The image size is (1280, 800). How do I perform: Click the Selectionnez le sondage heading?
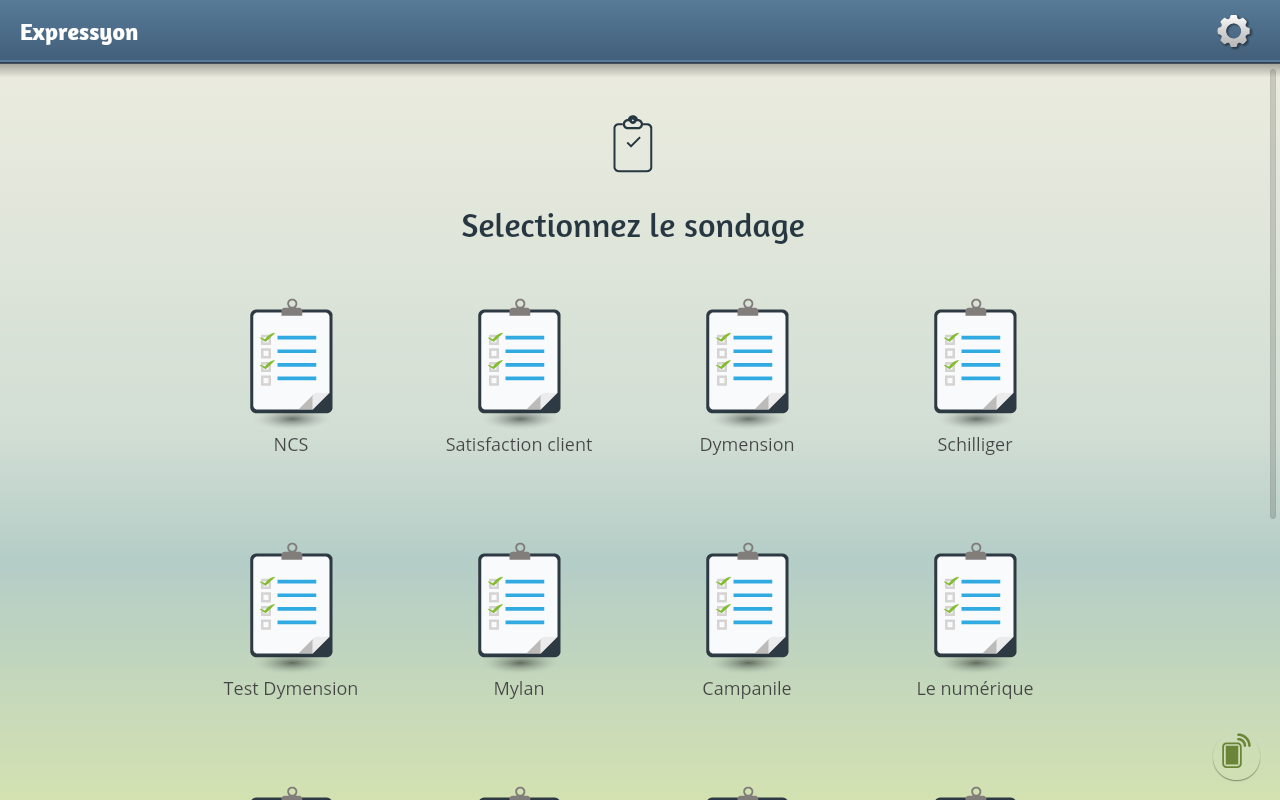pyautogui.click(x=633, y=226)
